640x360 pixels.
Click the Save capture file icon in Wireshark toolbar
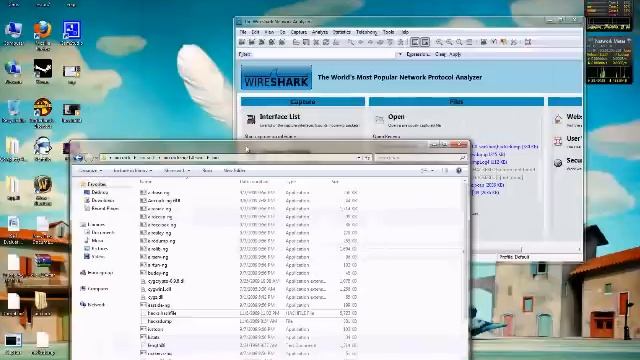(306, 42)
